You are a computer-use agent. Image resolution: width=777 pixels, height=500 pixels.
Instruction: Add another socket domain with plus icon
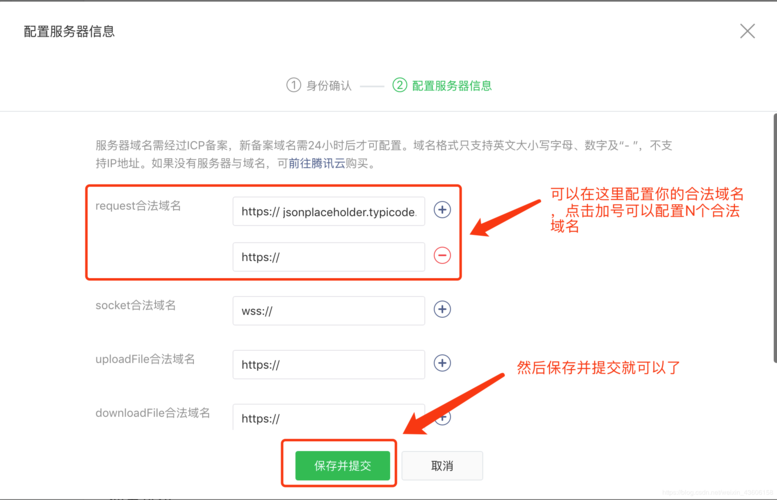[442, 309]
